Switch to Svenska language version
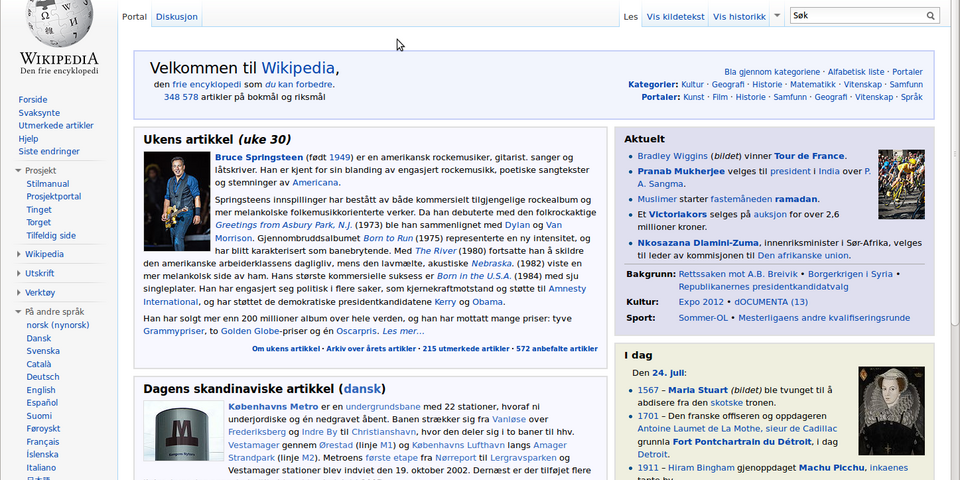This screenshot has width=960, height=480. click(43, 351)
